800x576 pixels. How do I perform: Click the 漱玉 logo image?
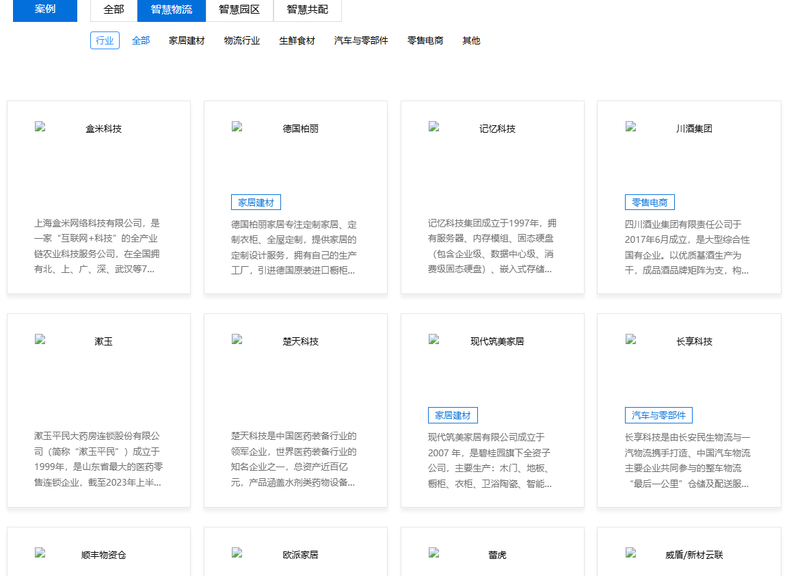point(98,341)
